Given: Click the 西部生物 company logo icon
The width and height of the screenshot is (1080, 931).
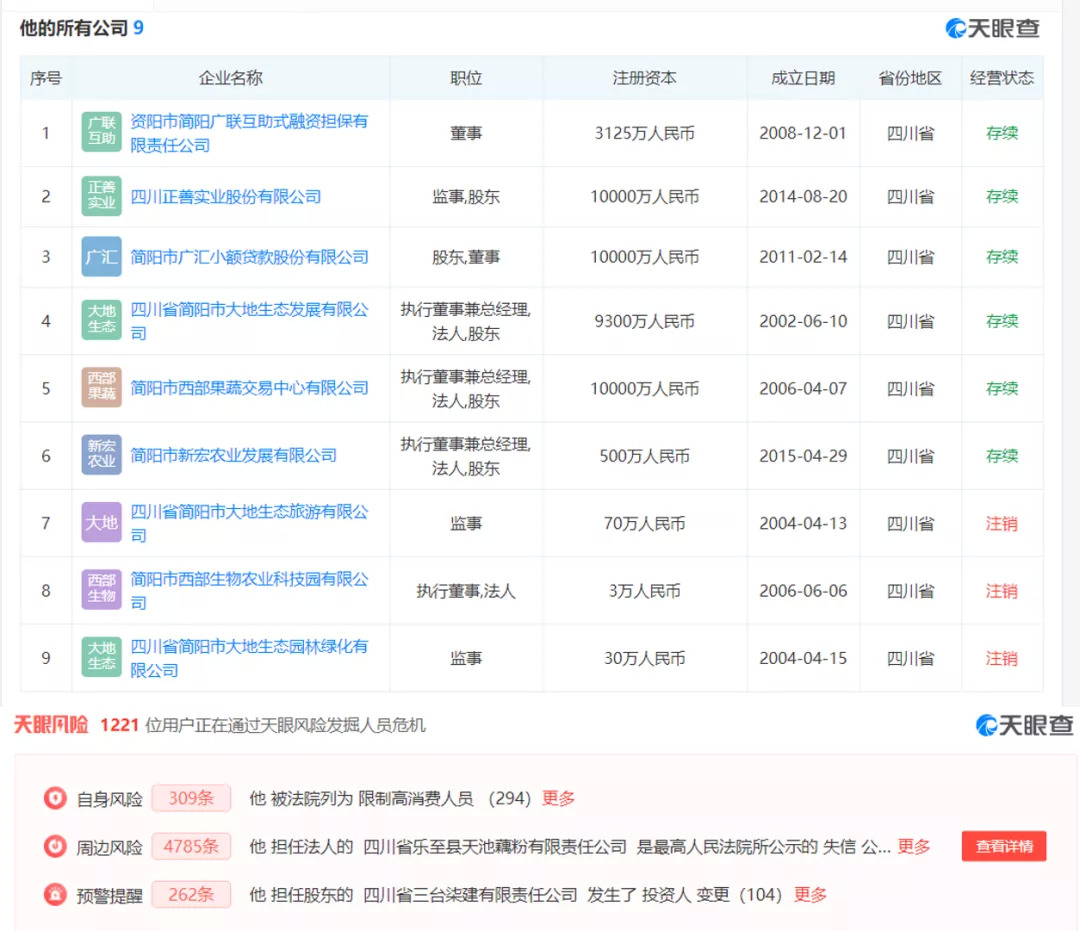Looking at the screenshot, I should 101,590.
